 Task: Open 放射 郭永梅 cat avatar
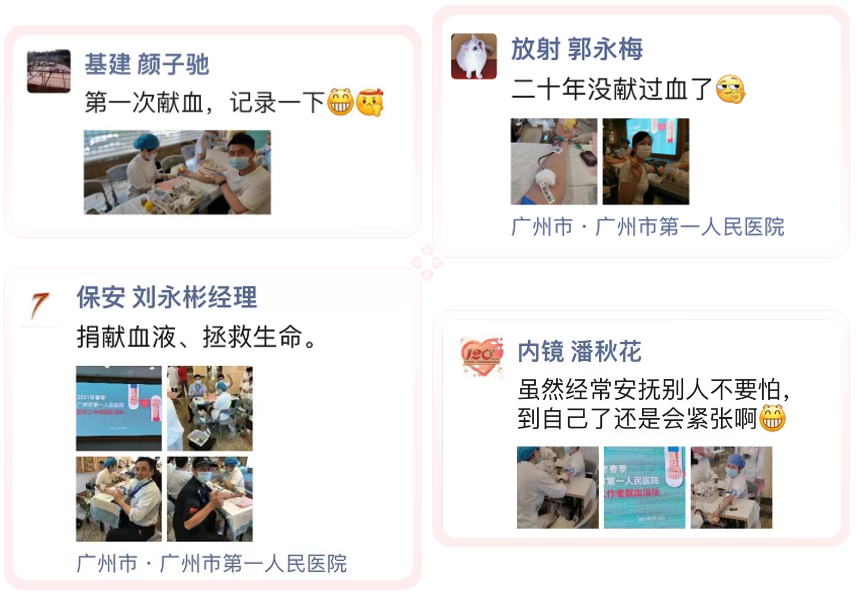tap(474, 56)
